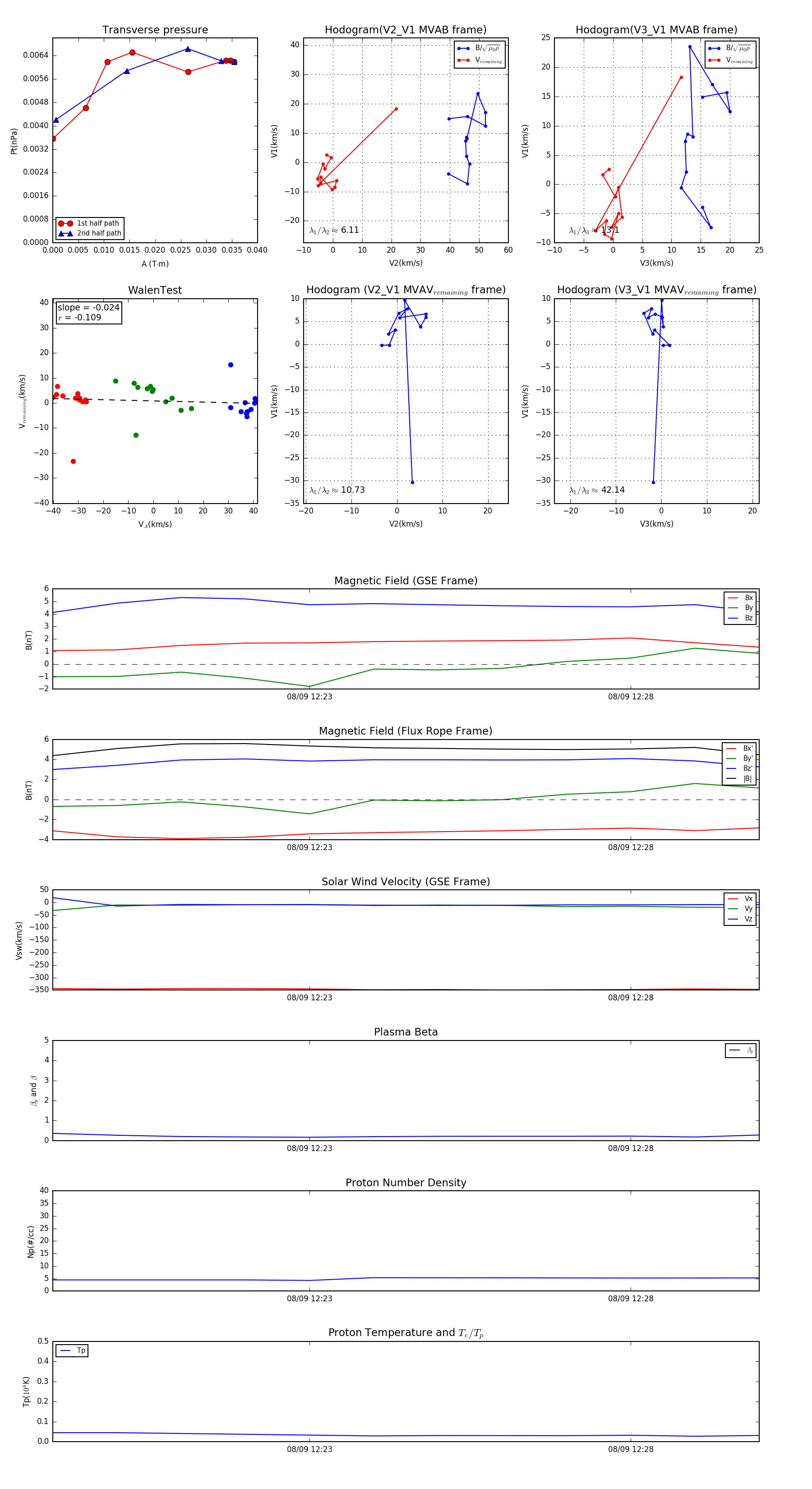Click the red '1st half path' legend marker
The height and width of the screenshot is (1489, 812).
pyautogui.click(x=65, y=223)
